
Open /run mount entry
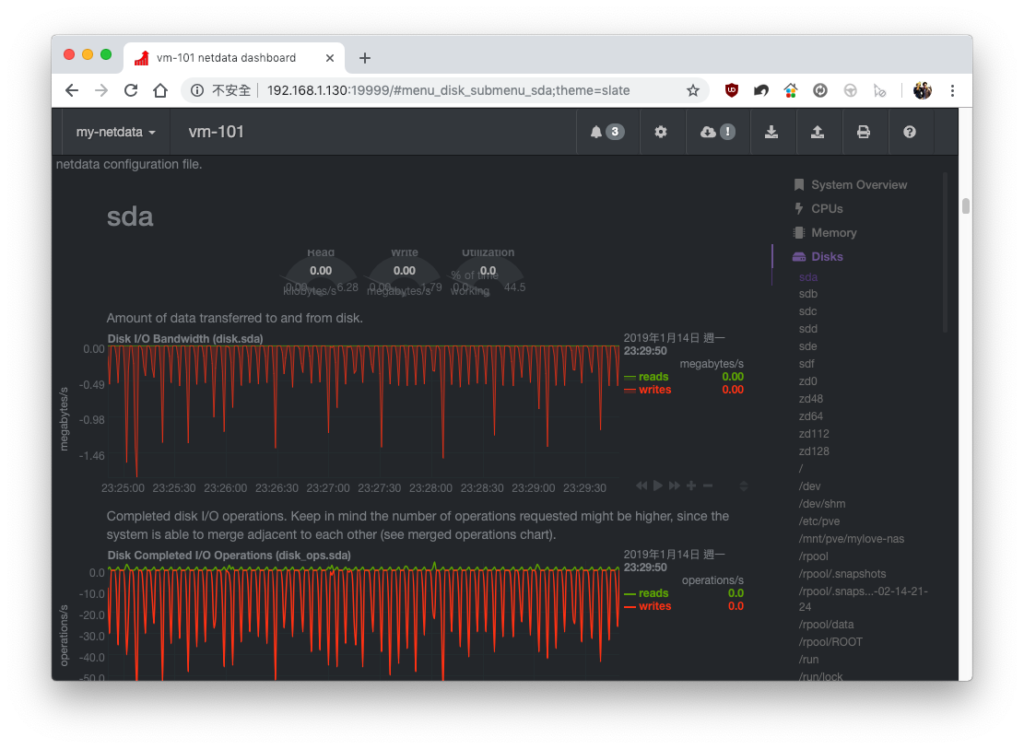point(808,660)
